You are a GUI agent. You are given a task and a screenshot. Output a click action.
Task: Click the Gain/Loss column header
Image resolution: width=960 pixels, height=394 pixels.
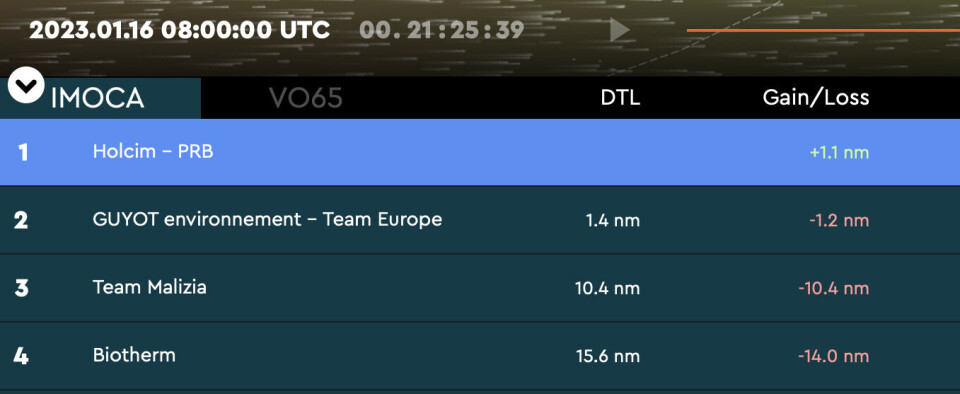pyautogui.click(x=816, y=97)
